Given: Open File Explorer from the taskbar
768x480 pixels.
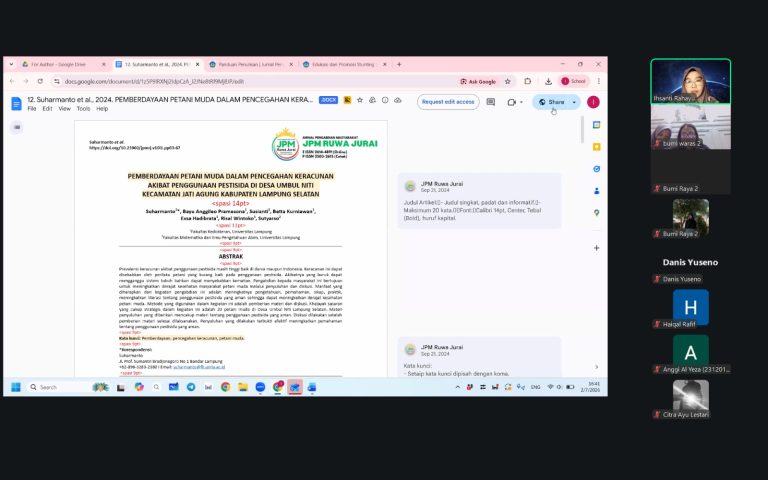Looking at the screenshot, I should 243,387.
